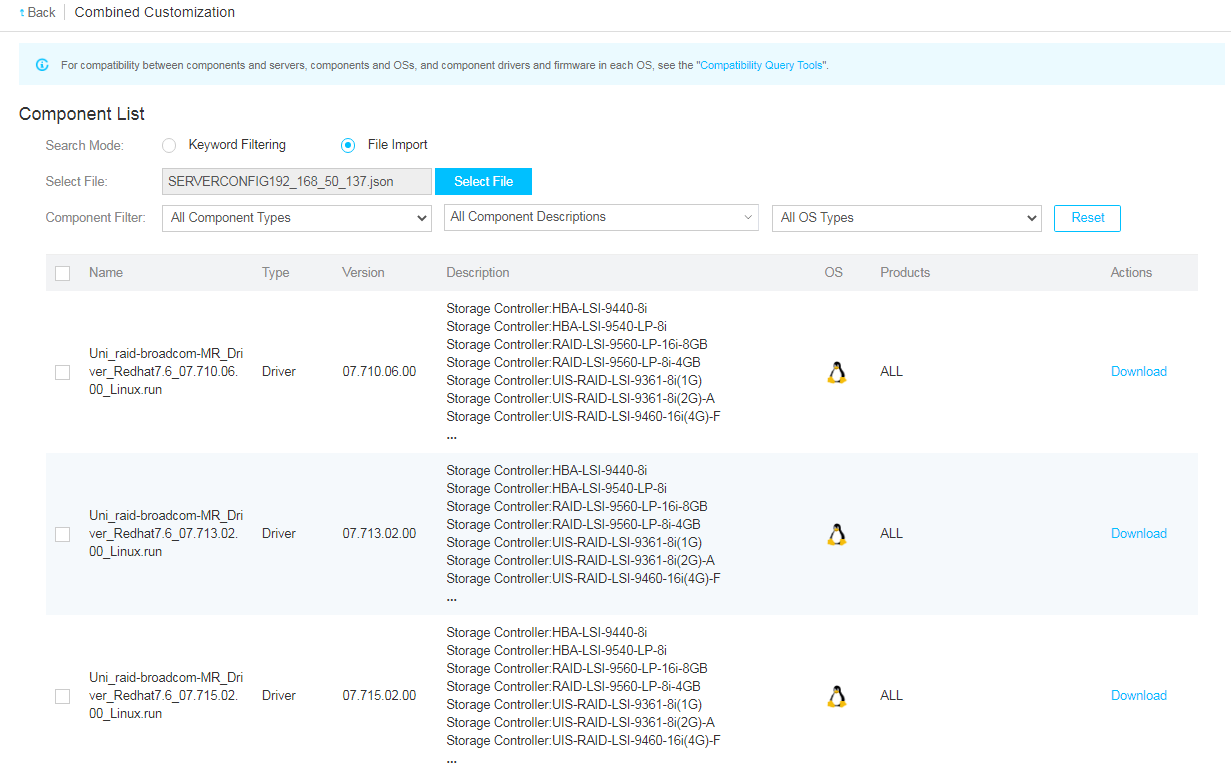Click version cell 07.713.02.00

[x=379, y=534]
